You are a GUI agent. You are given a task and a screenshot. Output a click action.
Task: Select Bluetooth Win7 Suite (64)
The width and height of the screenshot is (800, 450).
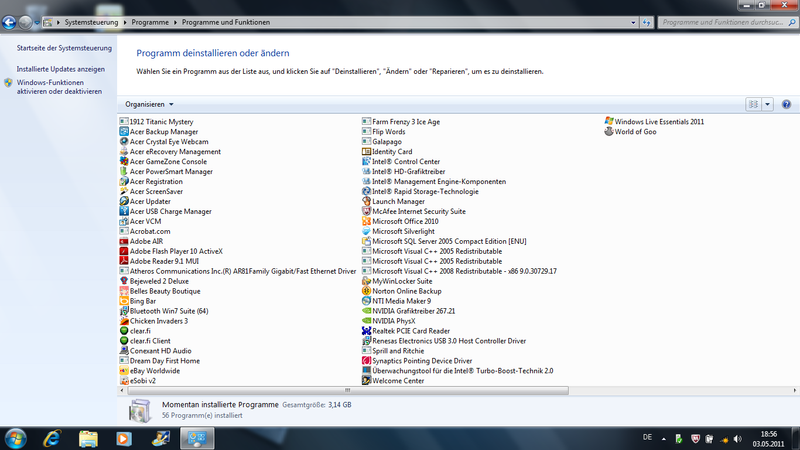[164, 311]
